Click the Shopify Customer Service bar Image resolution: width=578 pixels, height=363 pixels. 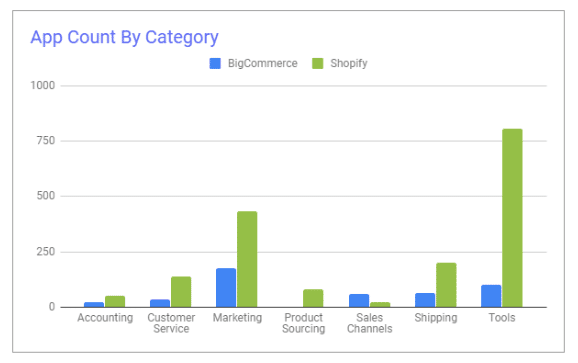pos(181,292)
